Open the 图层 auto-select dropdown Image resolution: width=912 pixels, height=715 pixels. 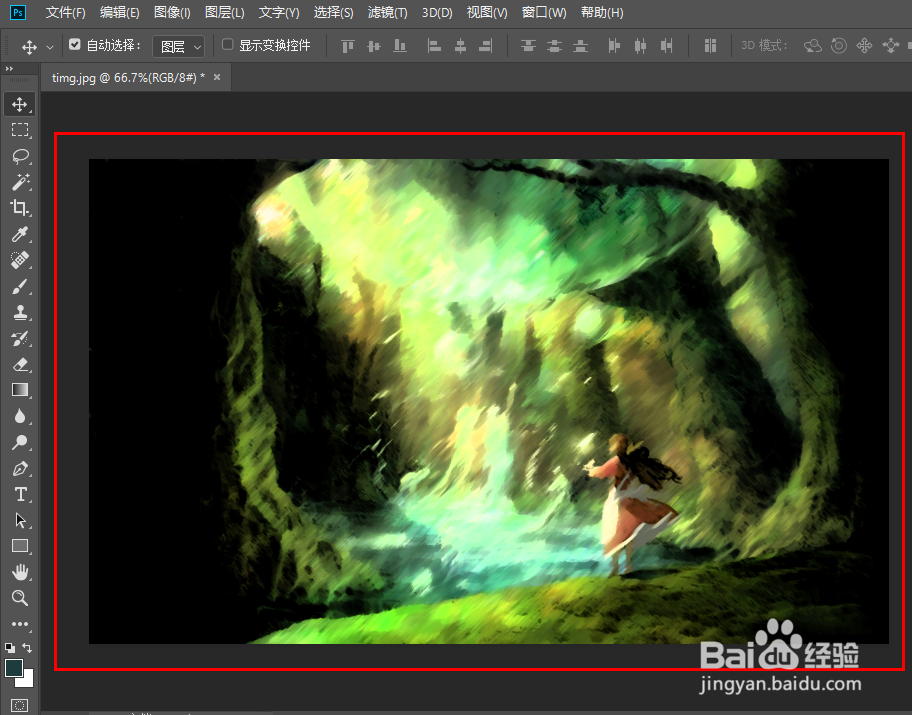coord(179,47)
